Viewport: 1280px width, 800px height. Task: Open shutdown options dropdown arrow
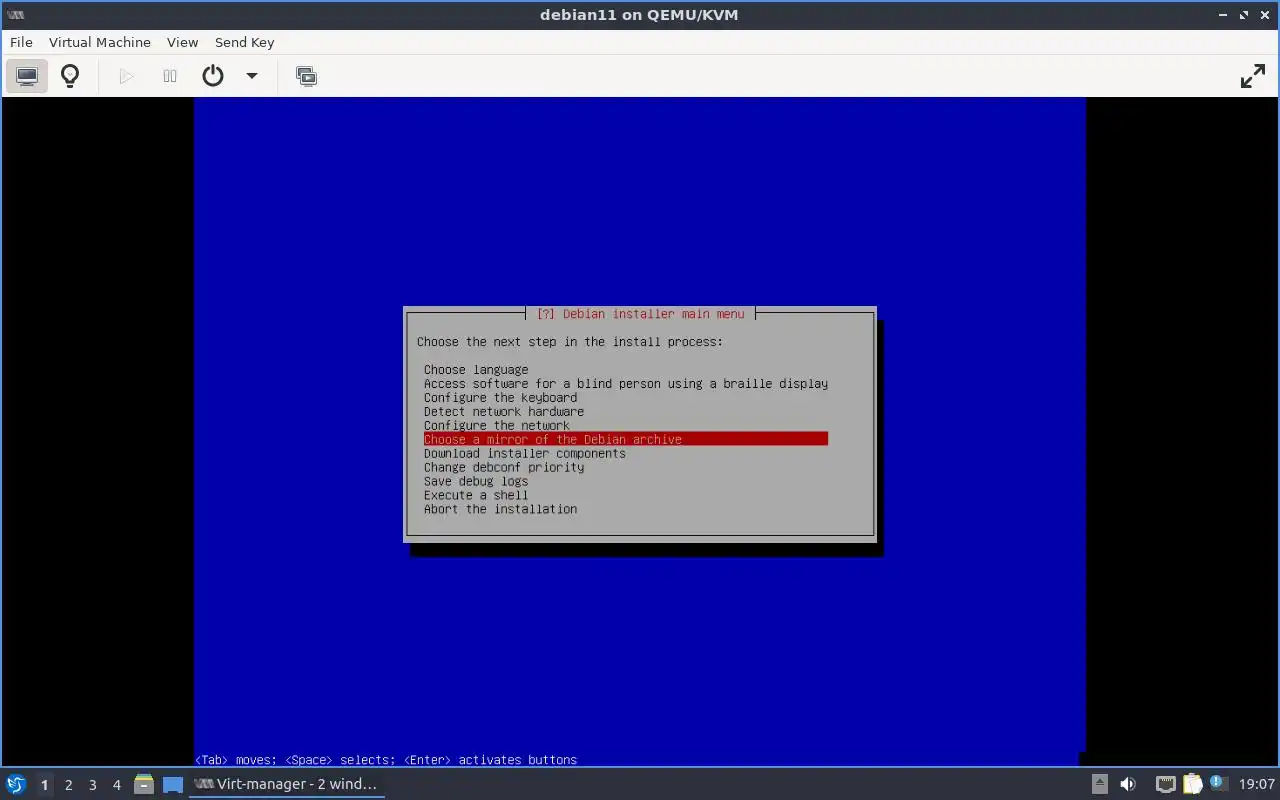(252, 76)
